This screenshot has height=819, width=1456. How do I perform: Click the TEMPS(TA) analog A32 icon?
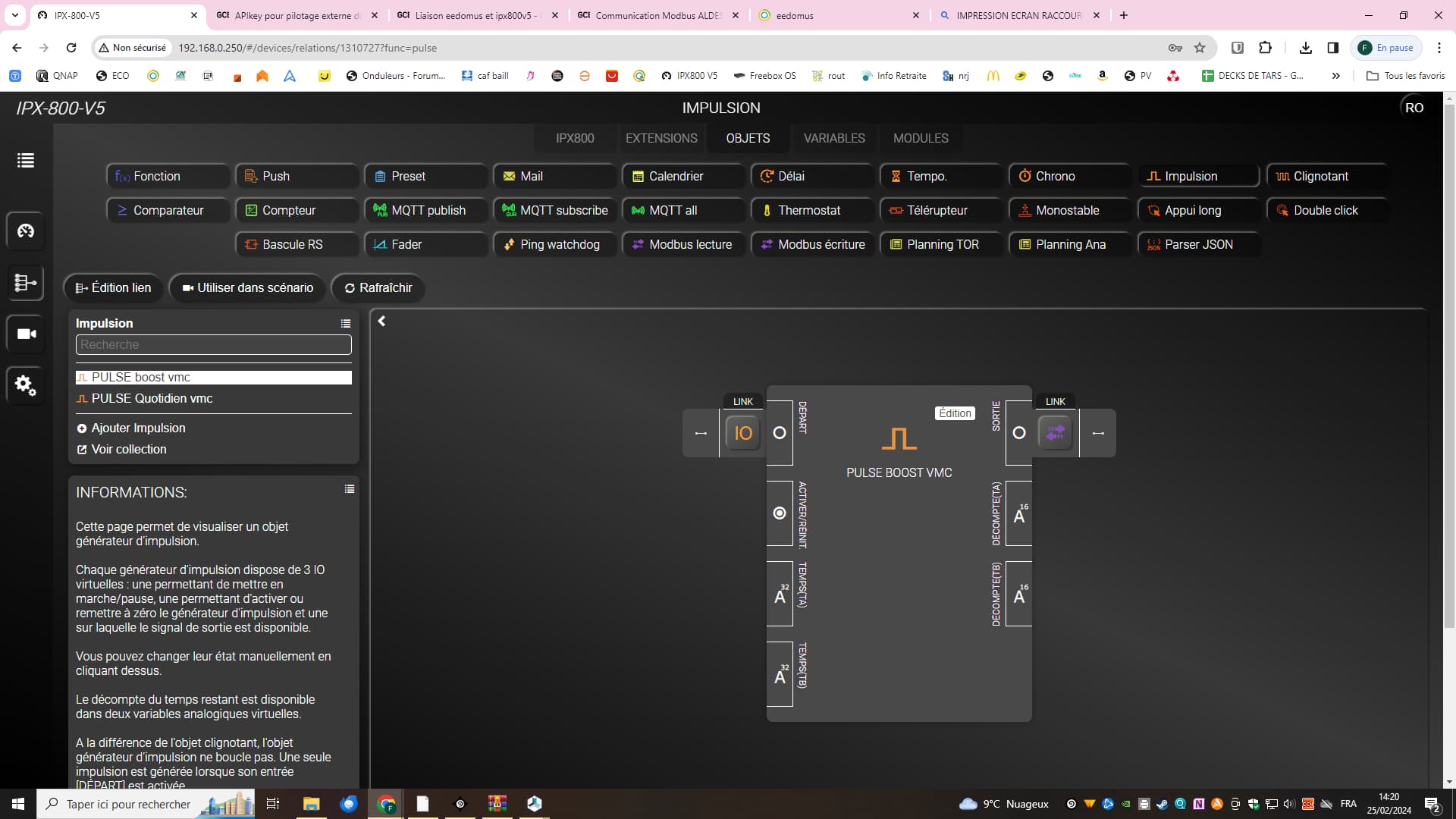(780, 595)
